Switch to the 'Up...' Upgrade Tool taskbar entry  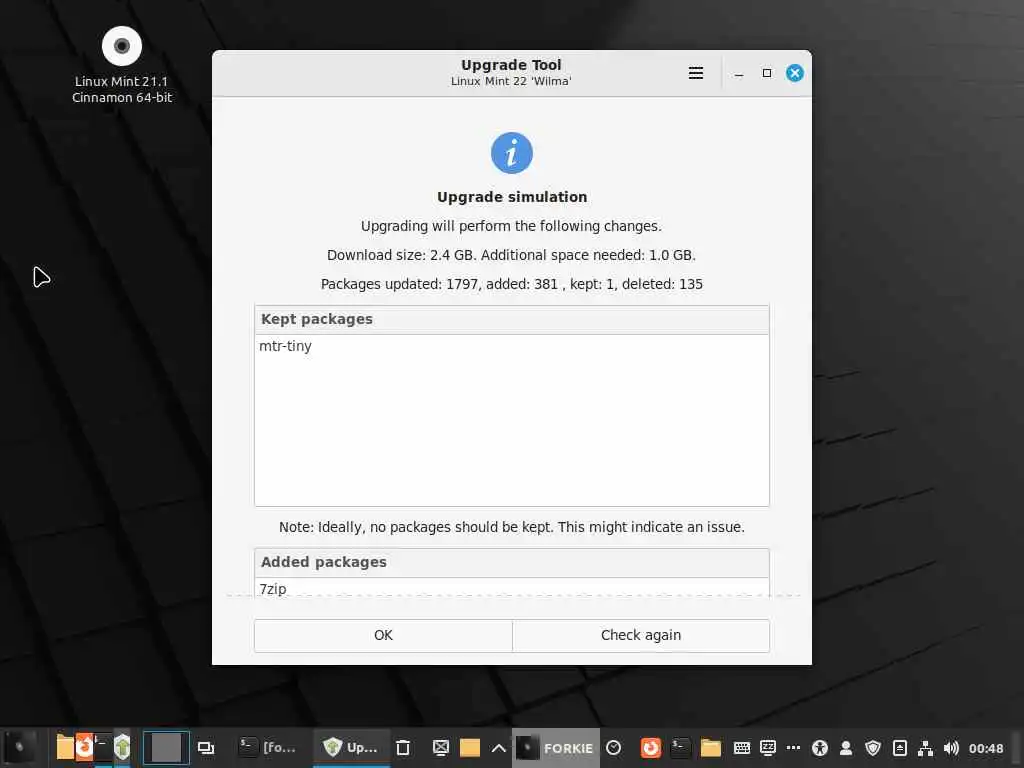(351, 748)
